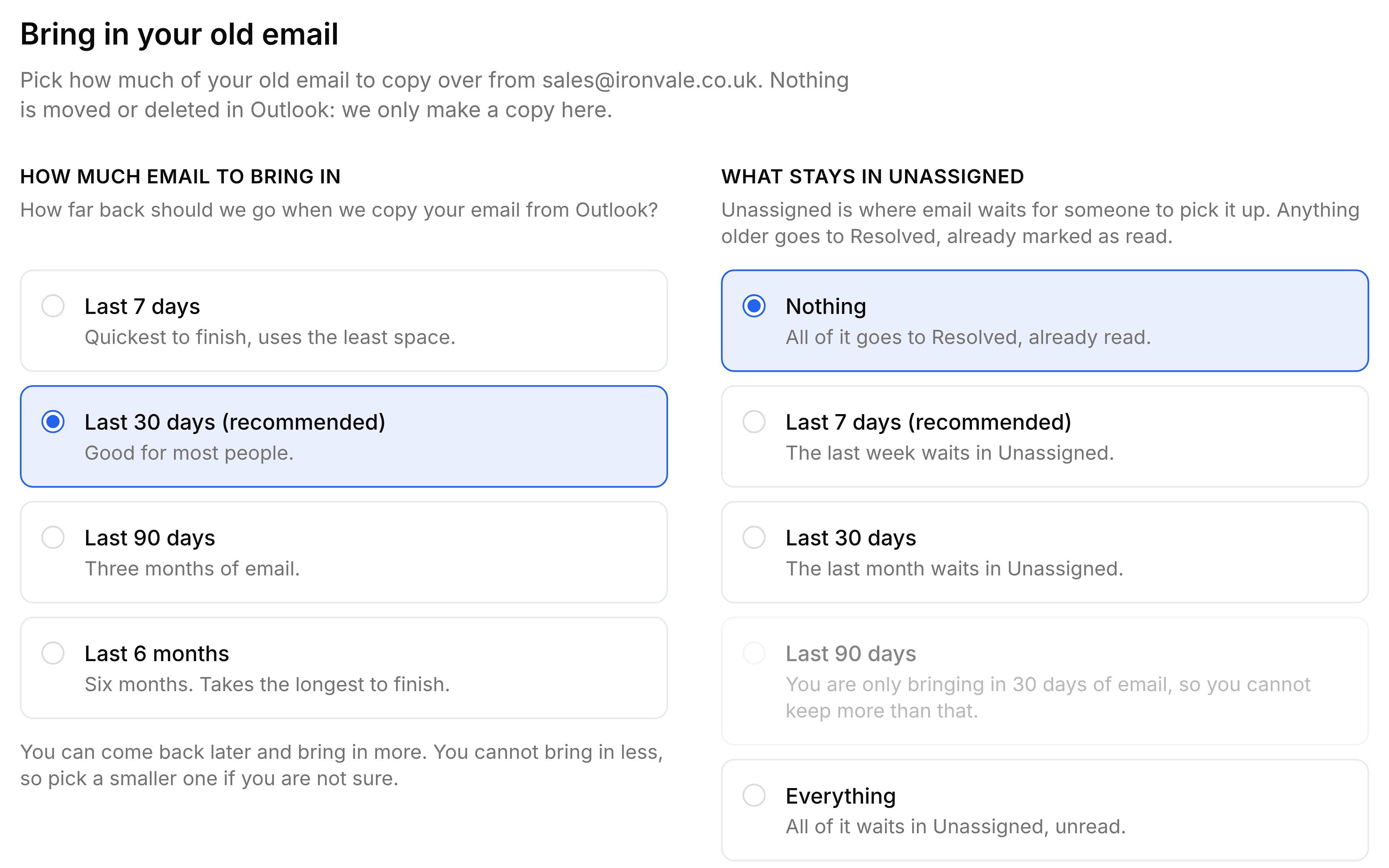Click the disabled Last 90 days Unassigned option
Viewport: 1389px width, 868px height.
1045,681
